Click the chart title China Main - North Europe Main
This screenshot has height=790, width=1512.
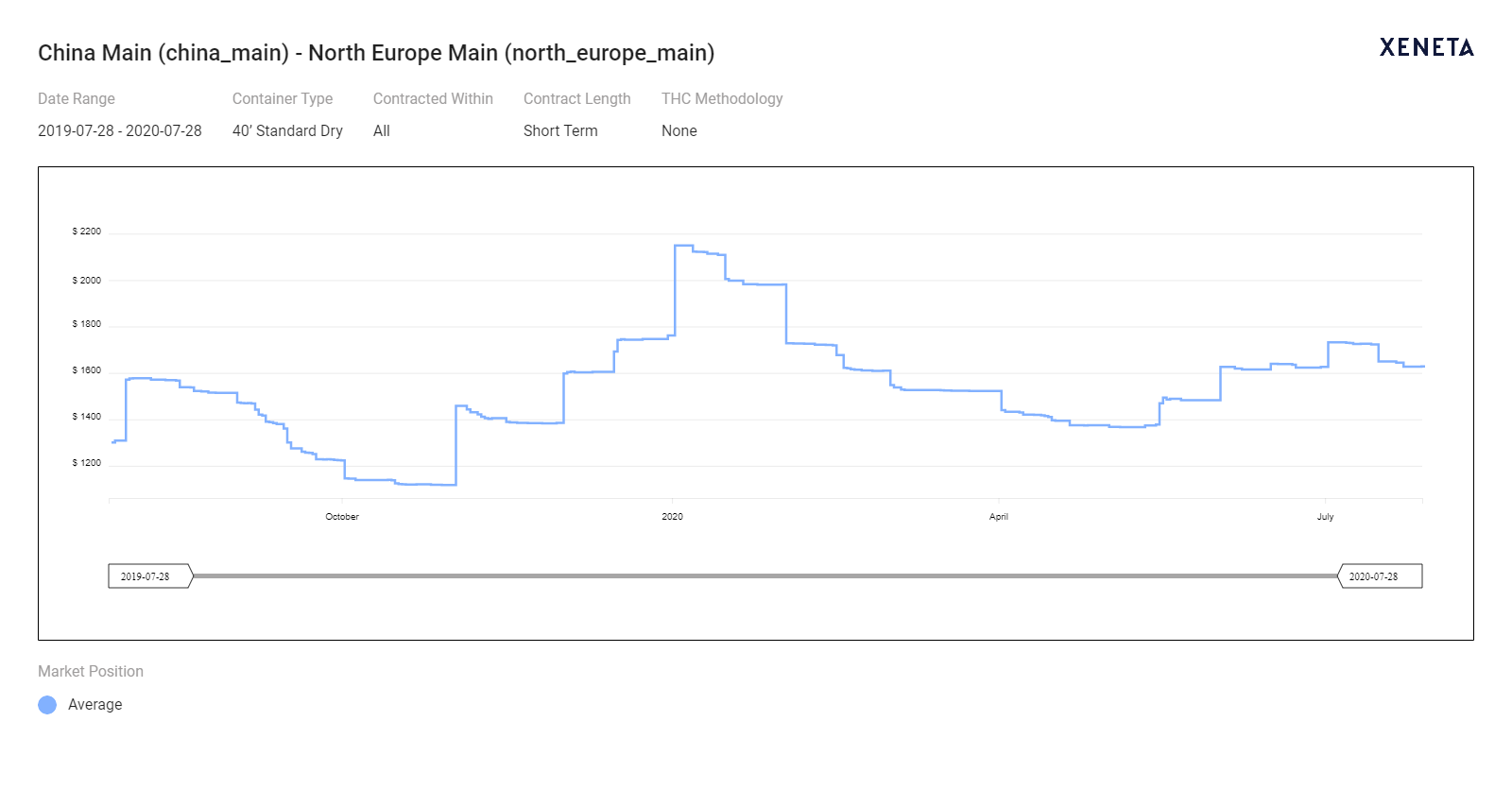click(376, 53)
